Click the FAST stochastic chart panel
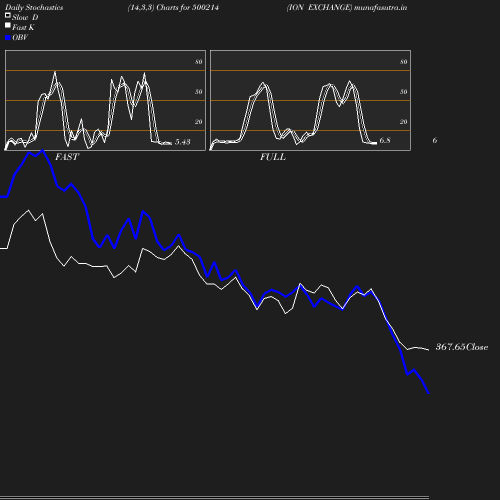This screenshot has height=500, width=500. click(x=105, y=100)
